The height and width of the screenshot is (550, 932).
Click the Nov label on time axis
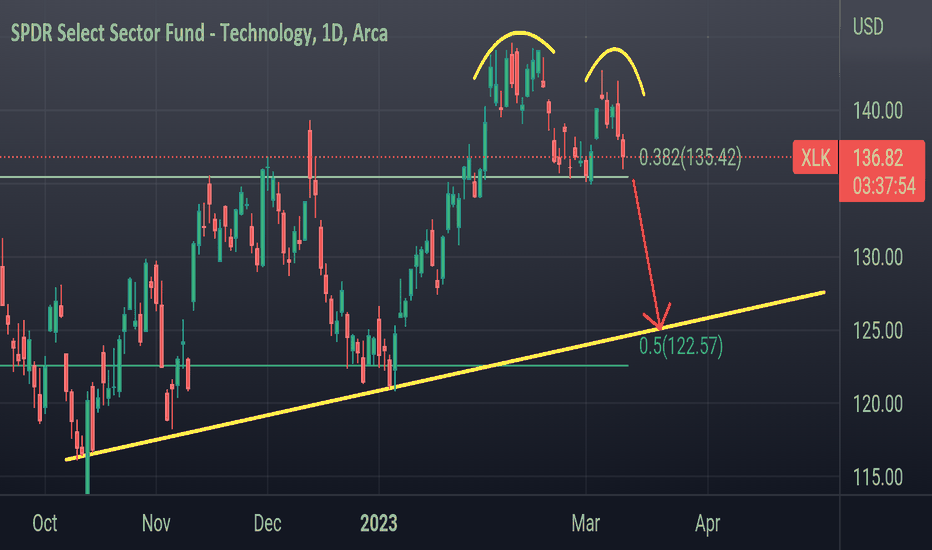coord(156,523)
